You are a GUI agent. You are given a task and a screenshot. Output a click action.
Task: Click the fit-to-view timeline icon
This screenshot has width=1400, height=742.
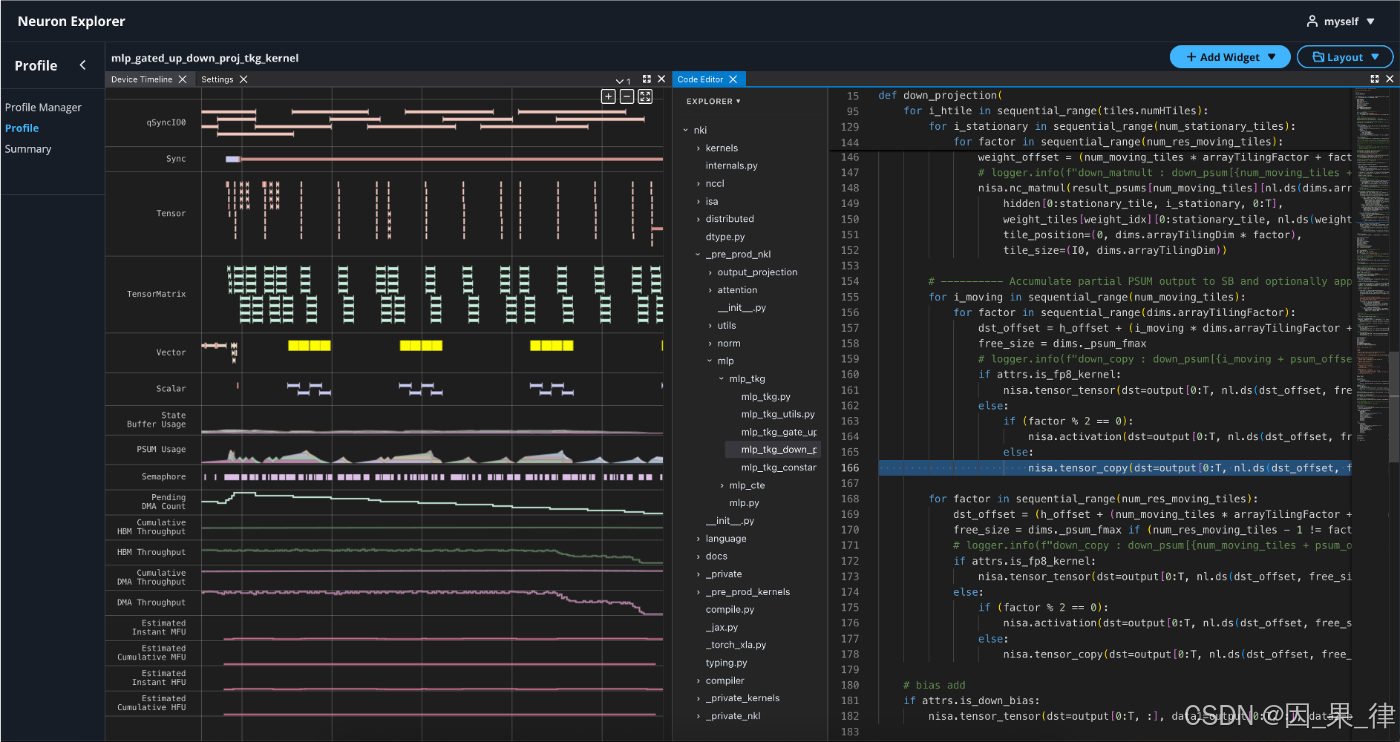(645, 97)
